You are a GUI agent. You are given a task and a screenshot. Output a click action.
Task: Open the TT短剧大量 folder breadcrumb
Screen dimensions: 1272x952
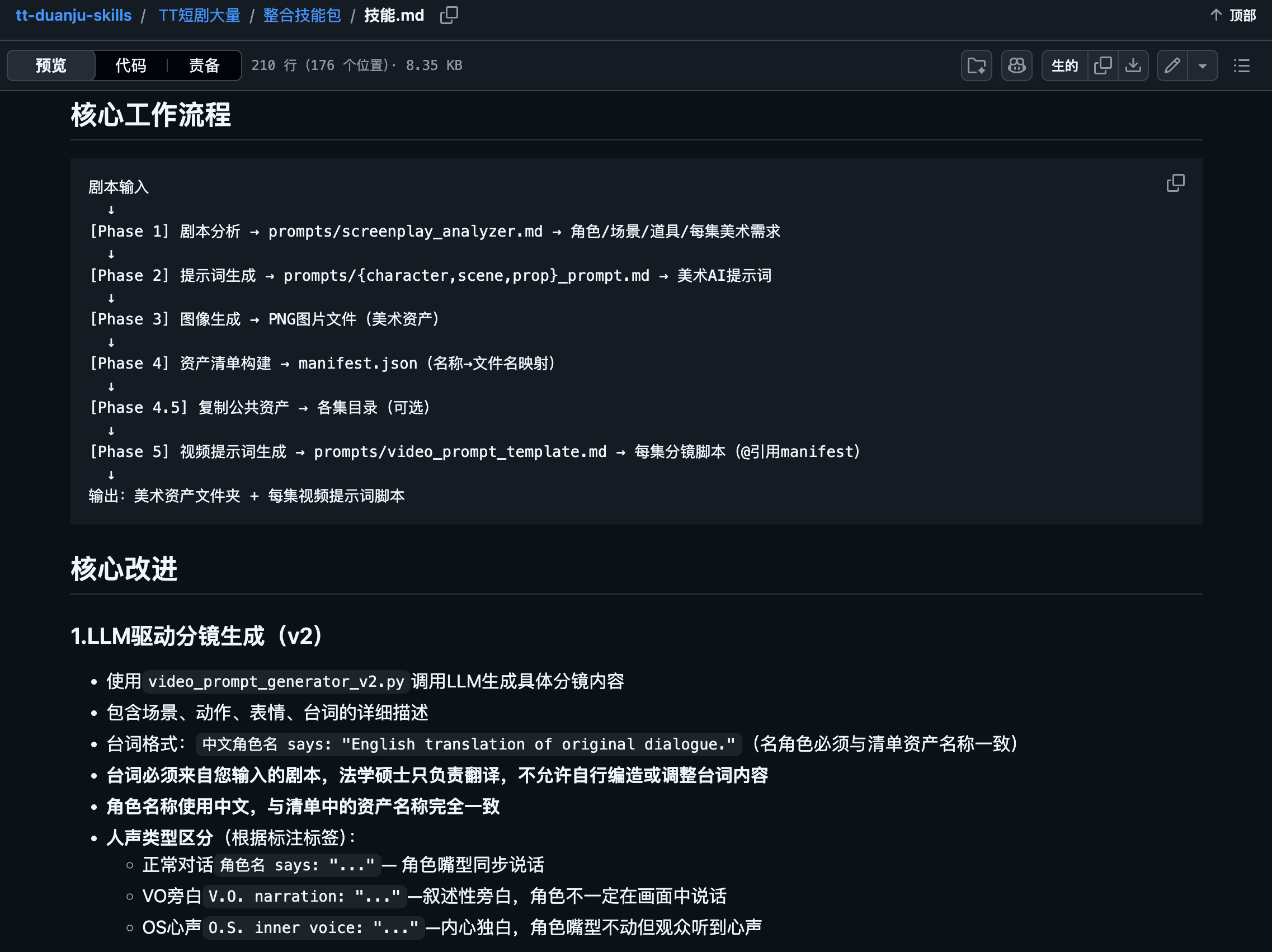point(200,16)
